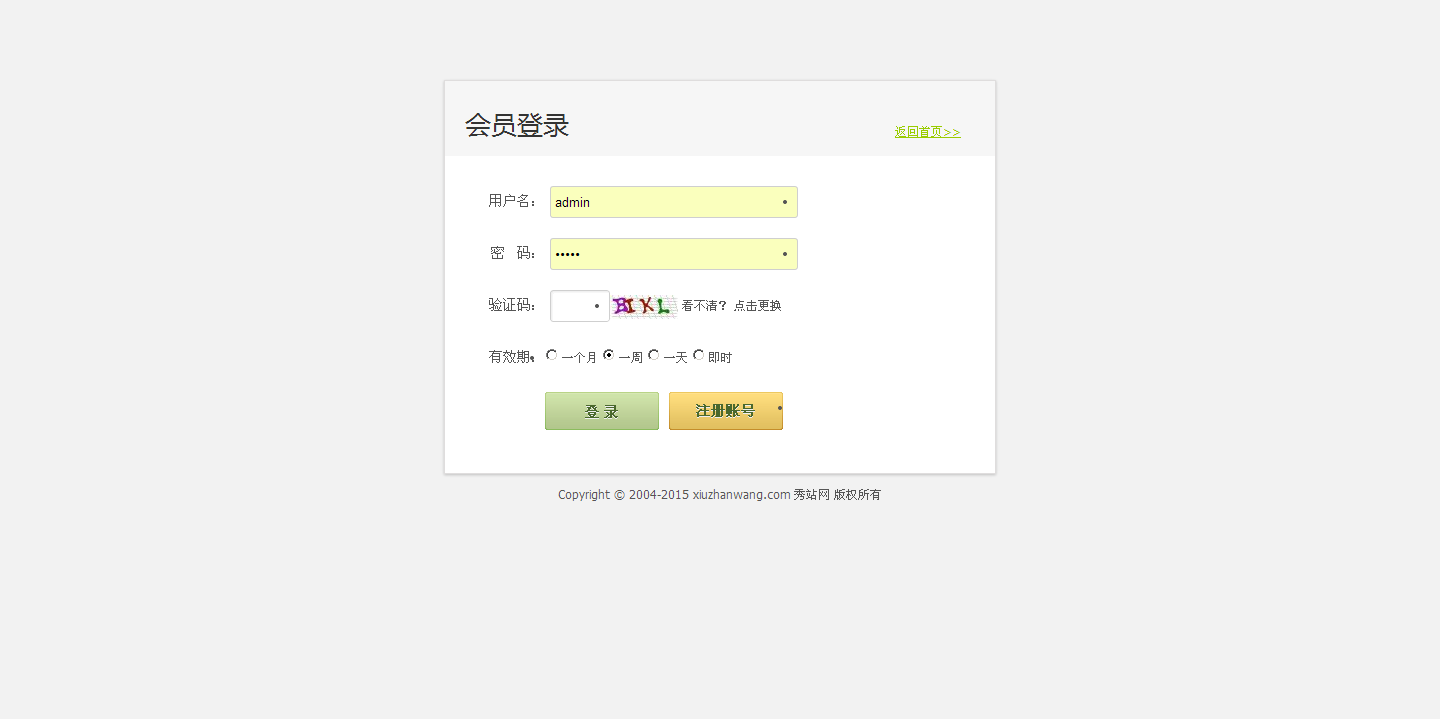Image resolution: width=1440 pixels, height=719 pixels.
Task: Click the 用户名 label
Action: tap(512, 201)
